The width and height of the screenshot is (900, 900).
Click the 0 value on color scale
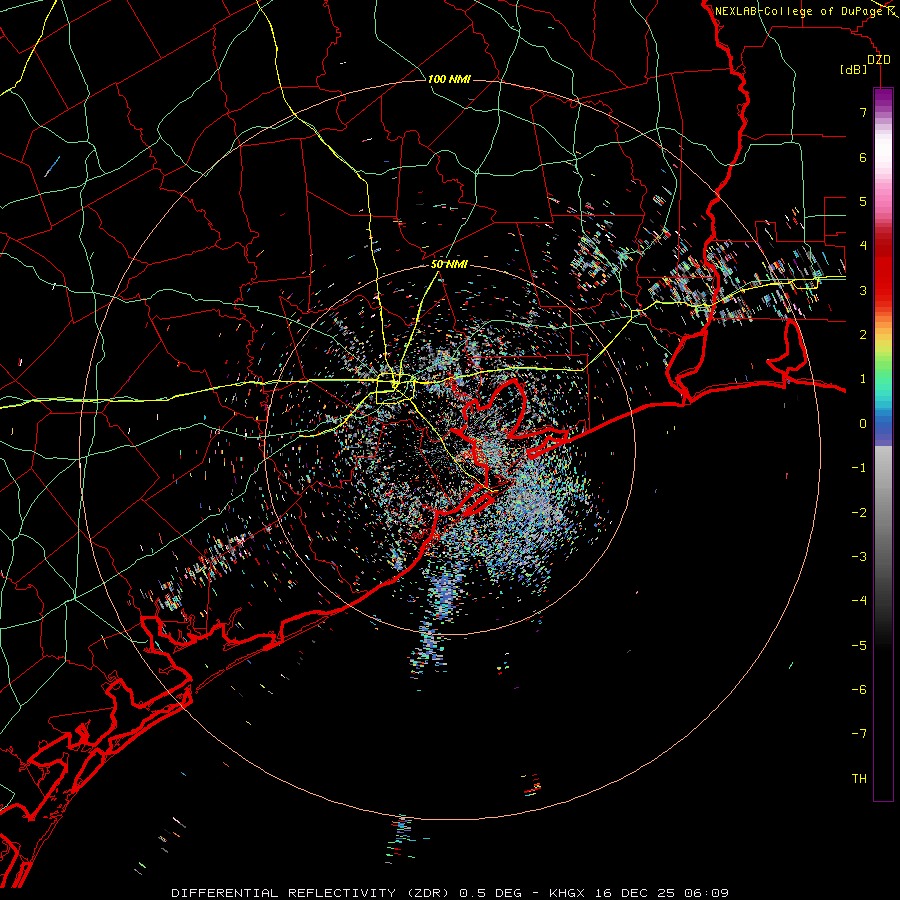pos(863,424)
